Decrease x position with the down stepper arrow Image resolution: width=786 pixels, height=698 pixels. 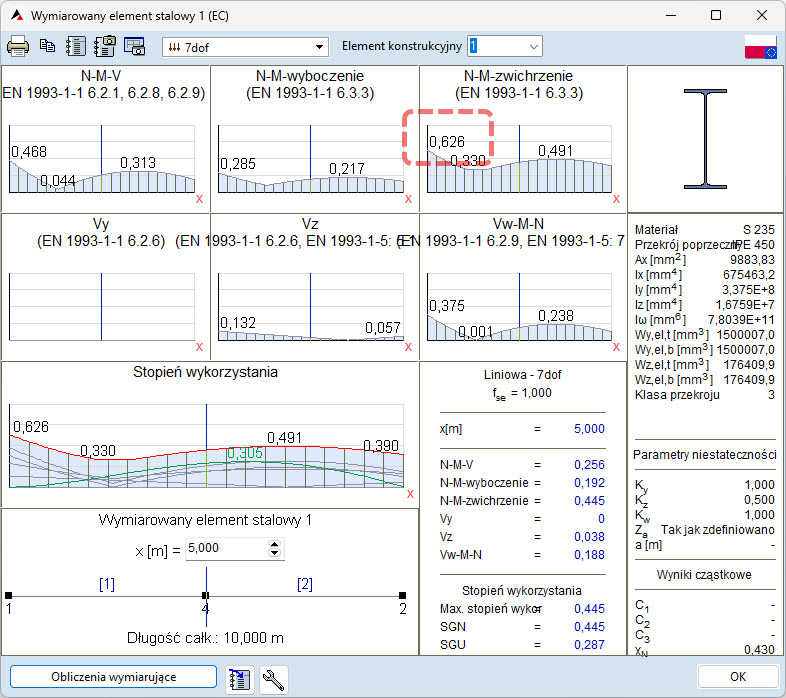pyautogui.click(x=274, y=553)
